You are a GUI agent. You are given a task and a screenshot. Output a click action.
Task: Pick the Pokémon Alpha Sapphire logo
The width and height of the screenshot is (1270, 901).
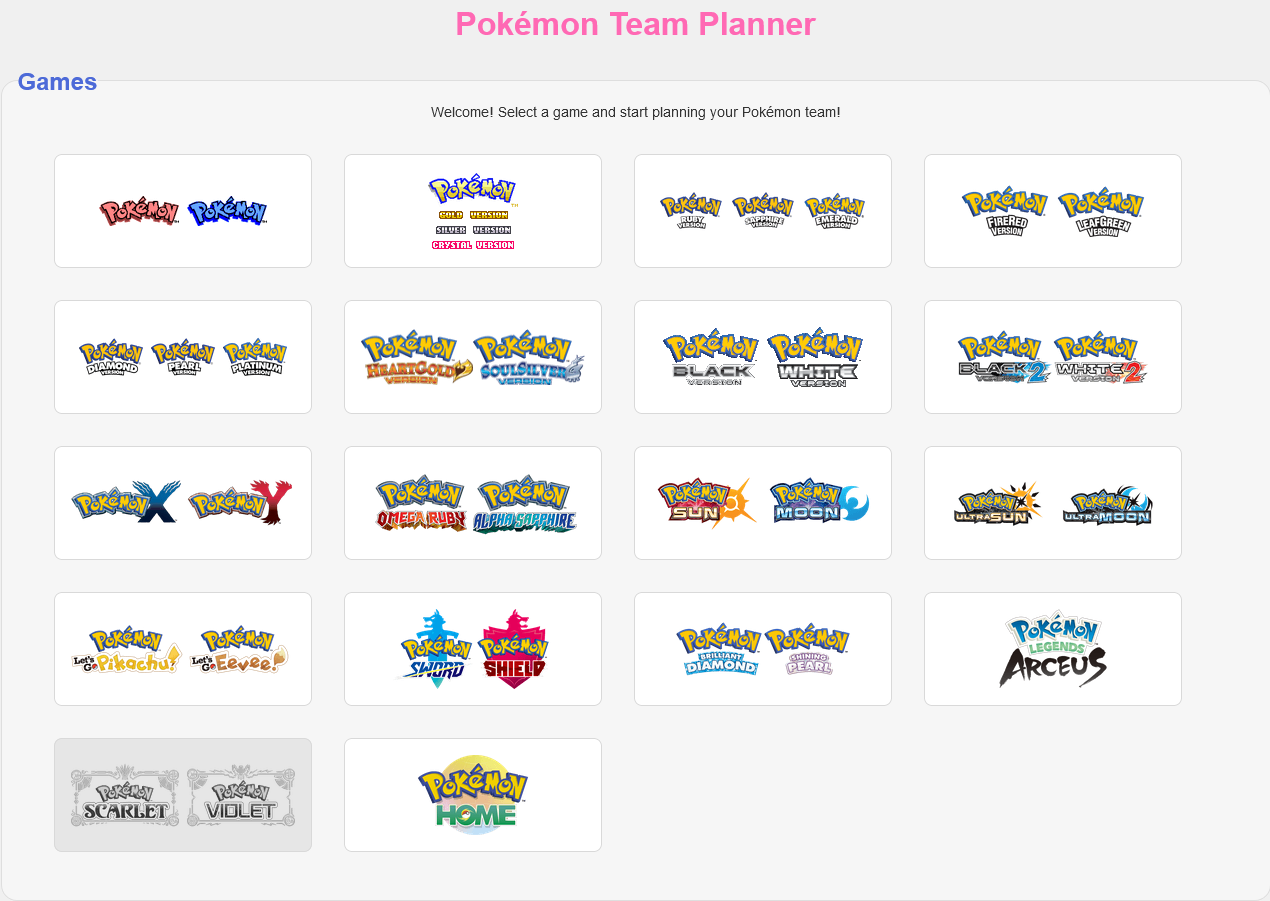pos(525,503)
